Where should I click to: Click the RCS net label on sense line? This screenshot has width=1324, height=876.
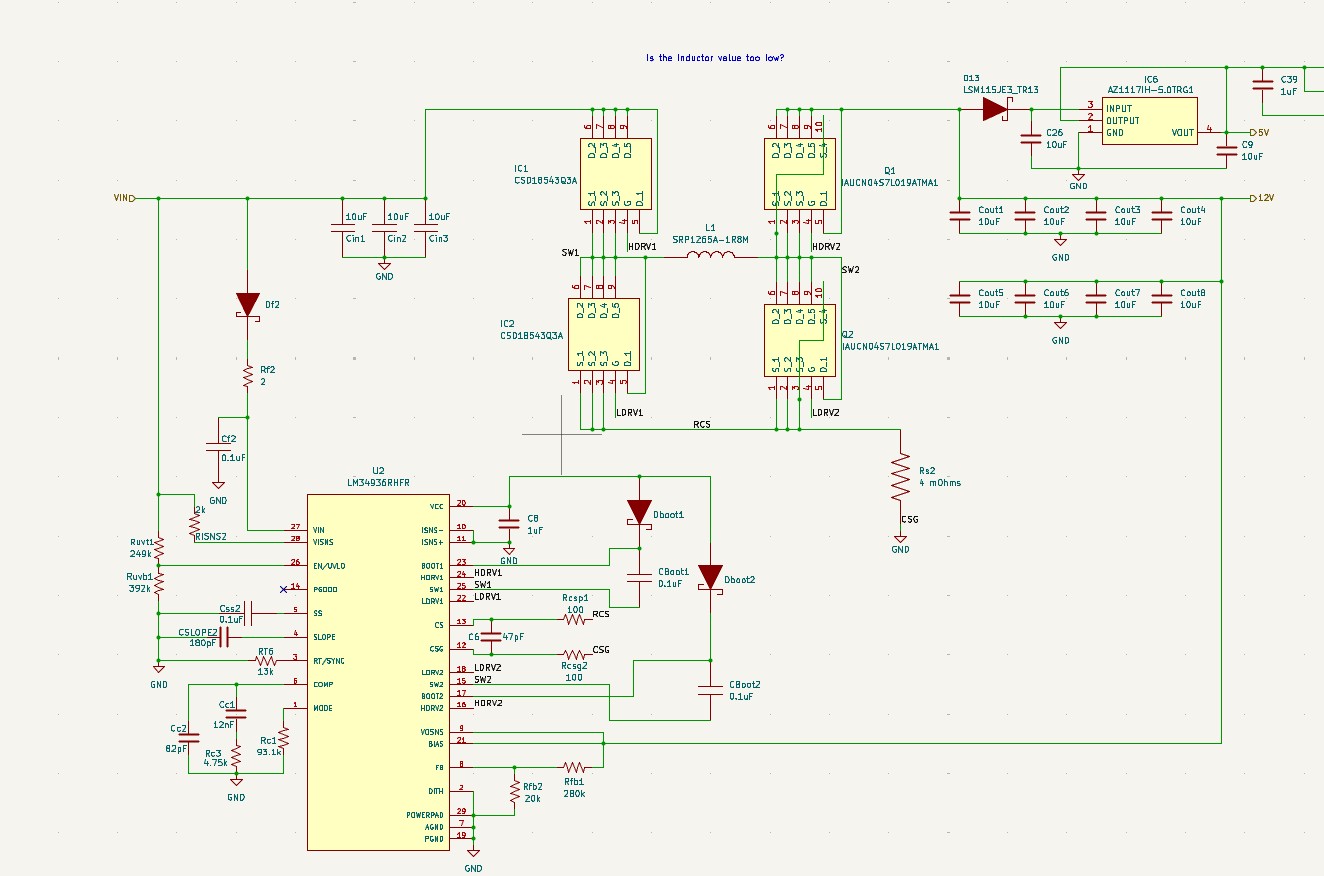(702, 424)
